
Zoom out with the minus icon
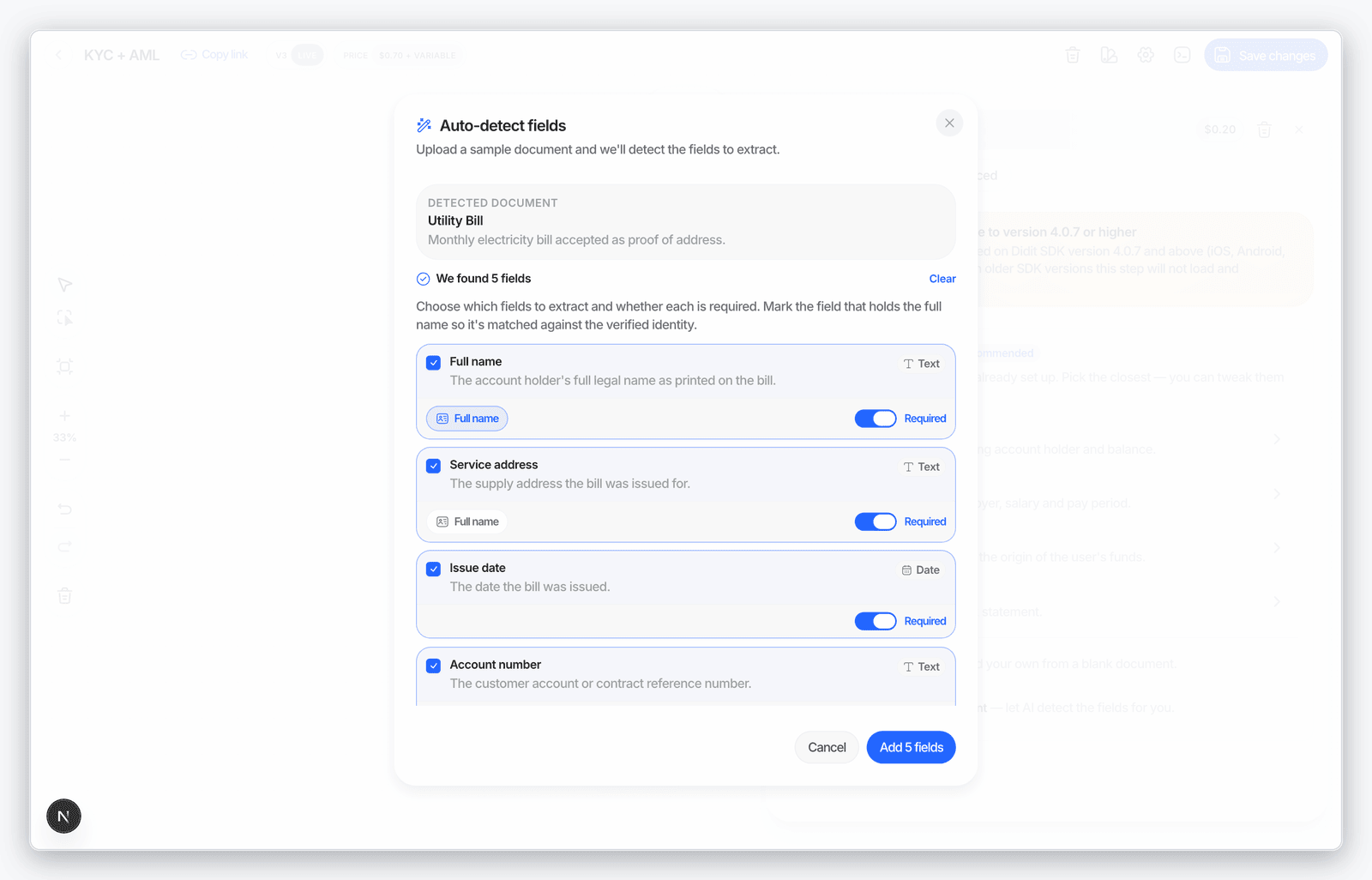[64, 460]
